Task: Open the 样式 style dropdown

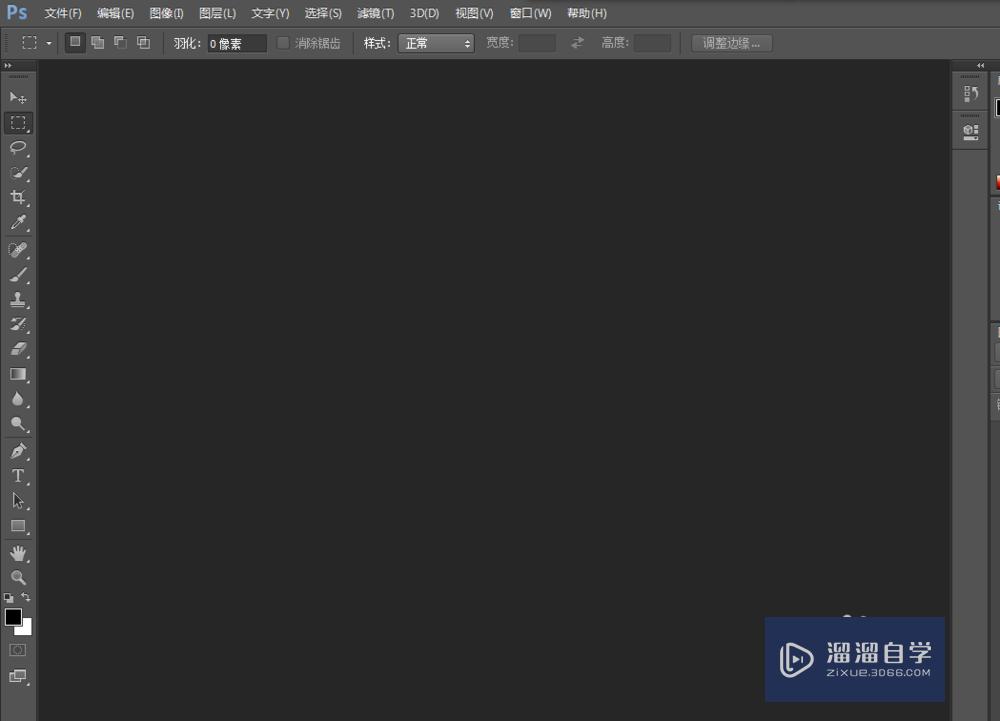Action: pos(435,43)
